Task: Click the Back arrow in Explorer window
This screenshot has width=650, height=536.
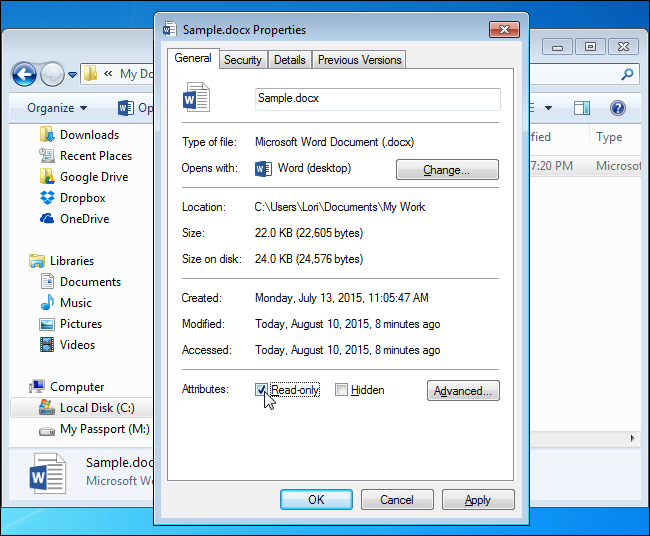Action: point(24,75)
